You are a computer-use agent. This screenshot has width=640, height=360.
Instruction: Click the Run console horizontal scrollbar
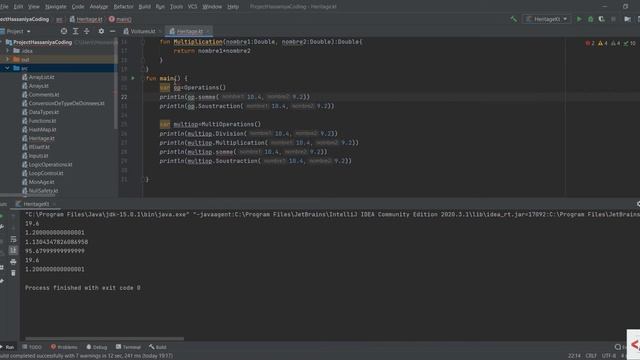[x=104, y=338]
